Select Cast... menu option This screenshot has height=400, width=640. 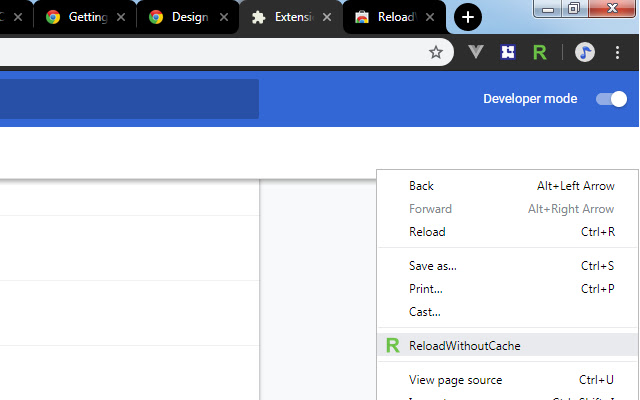(424, 312)
